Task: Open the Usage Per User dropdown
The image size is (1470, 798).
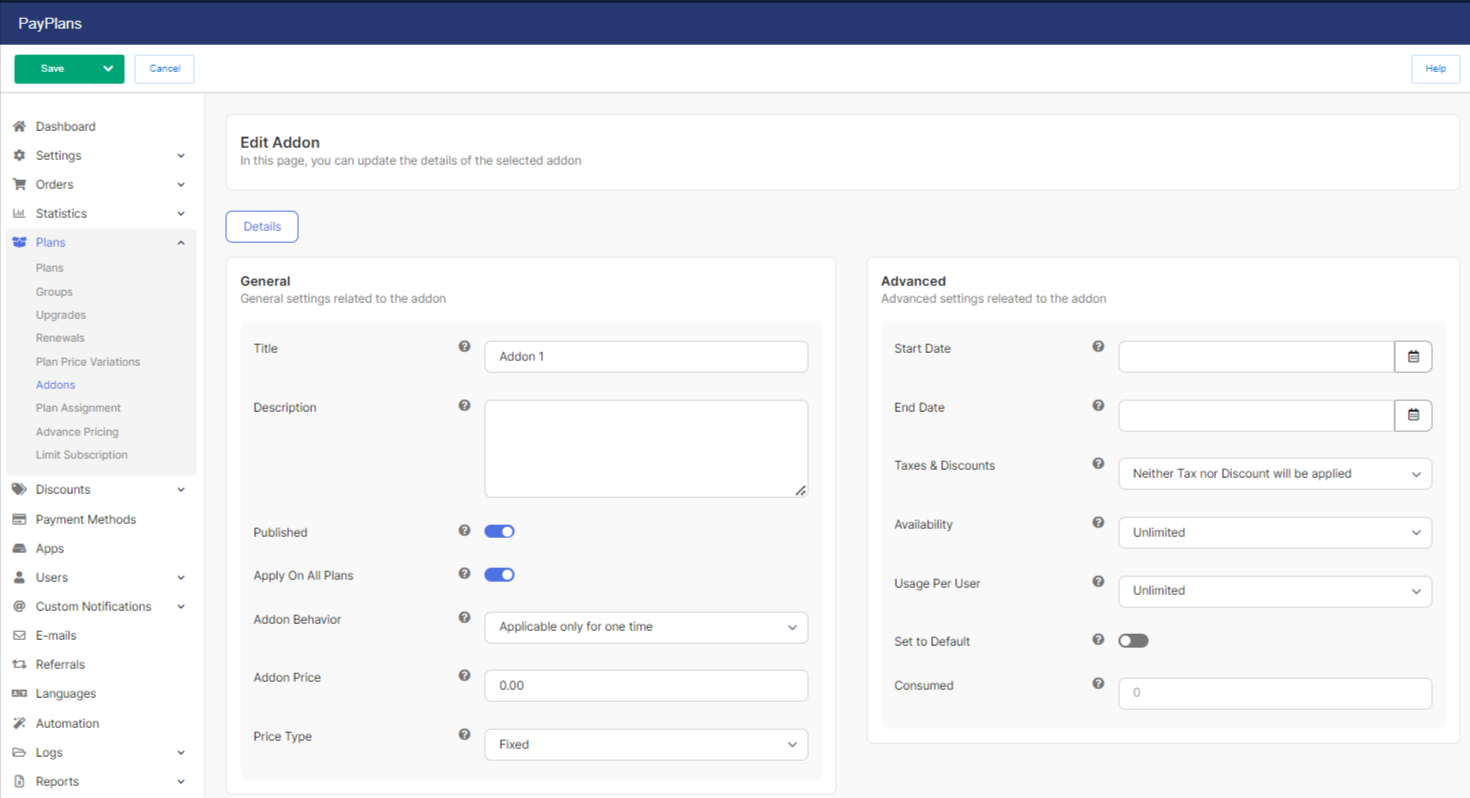Action: [1275, 591]
